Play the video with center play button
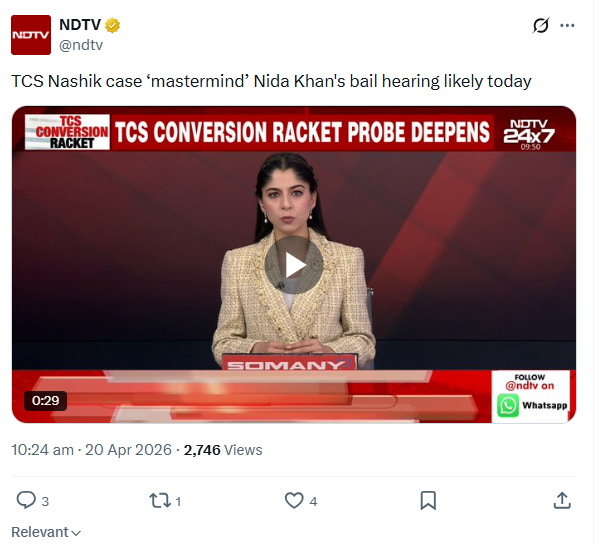This screenshot has width=596, height=546. point(294,265)
